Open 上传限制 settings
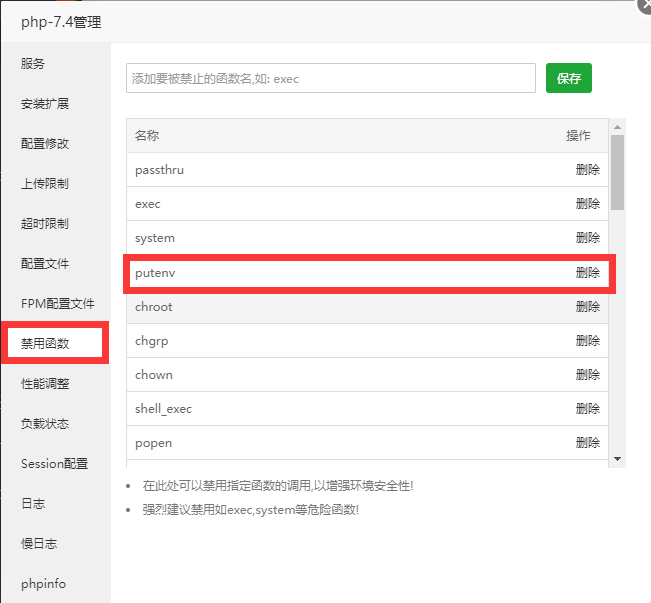Viewport: 651px width, 603px height. tap(45, 184)
